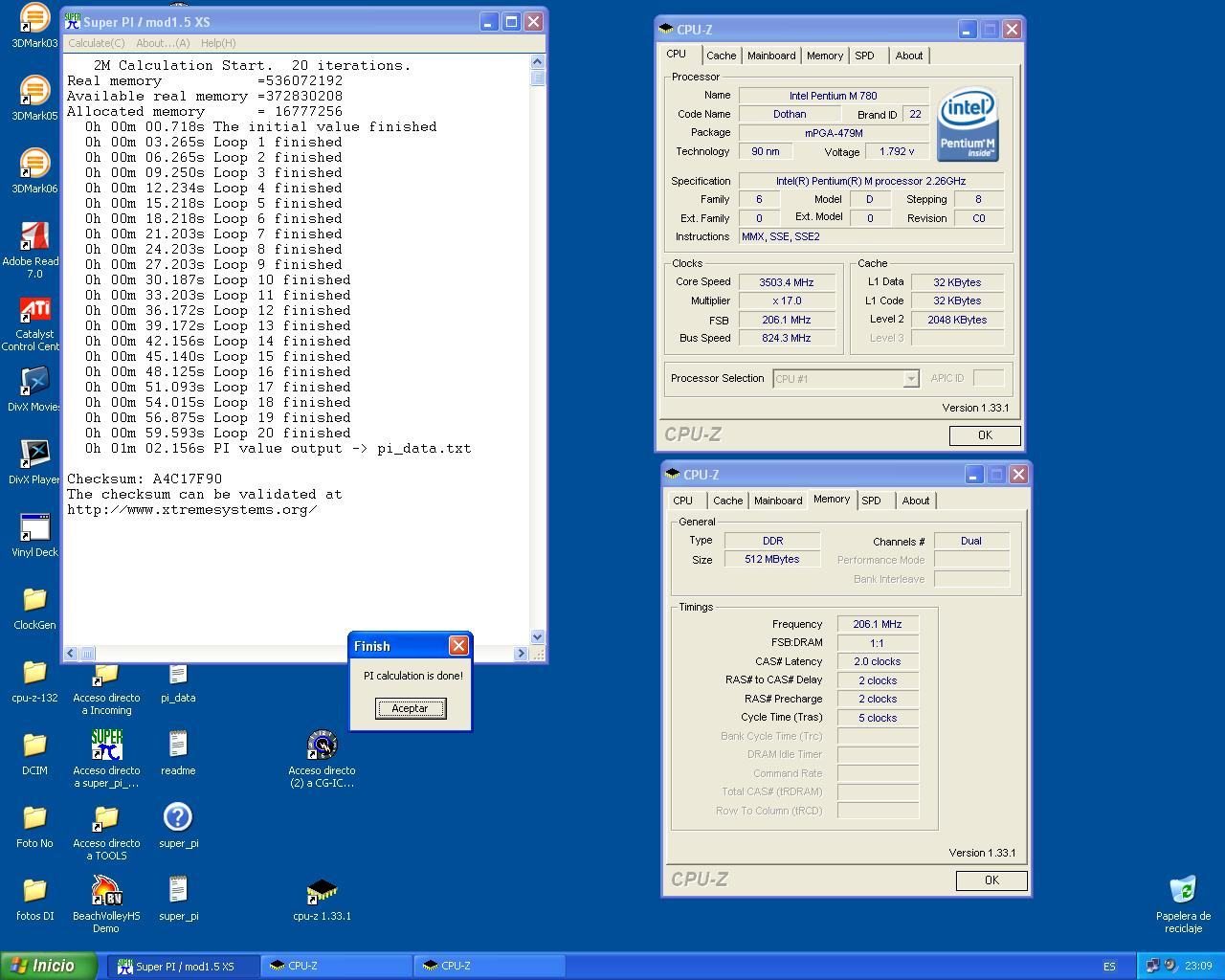
Task: Open the Calculate(C) menu in Super PI
Action: (x=96, y=43)
